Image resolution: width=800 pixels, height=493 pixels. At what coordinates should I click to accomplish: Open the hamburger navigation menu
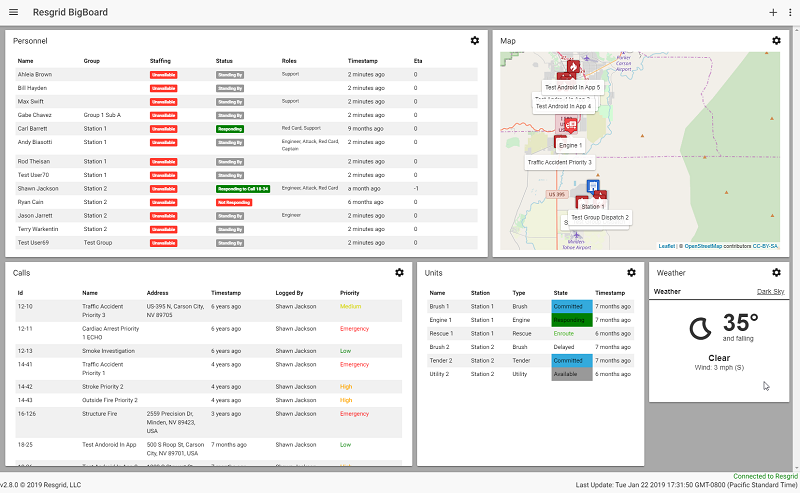point(13,12)
